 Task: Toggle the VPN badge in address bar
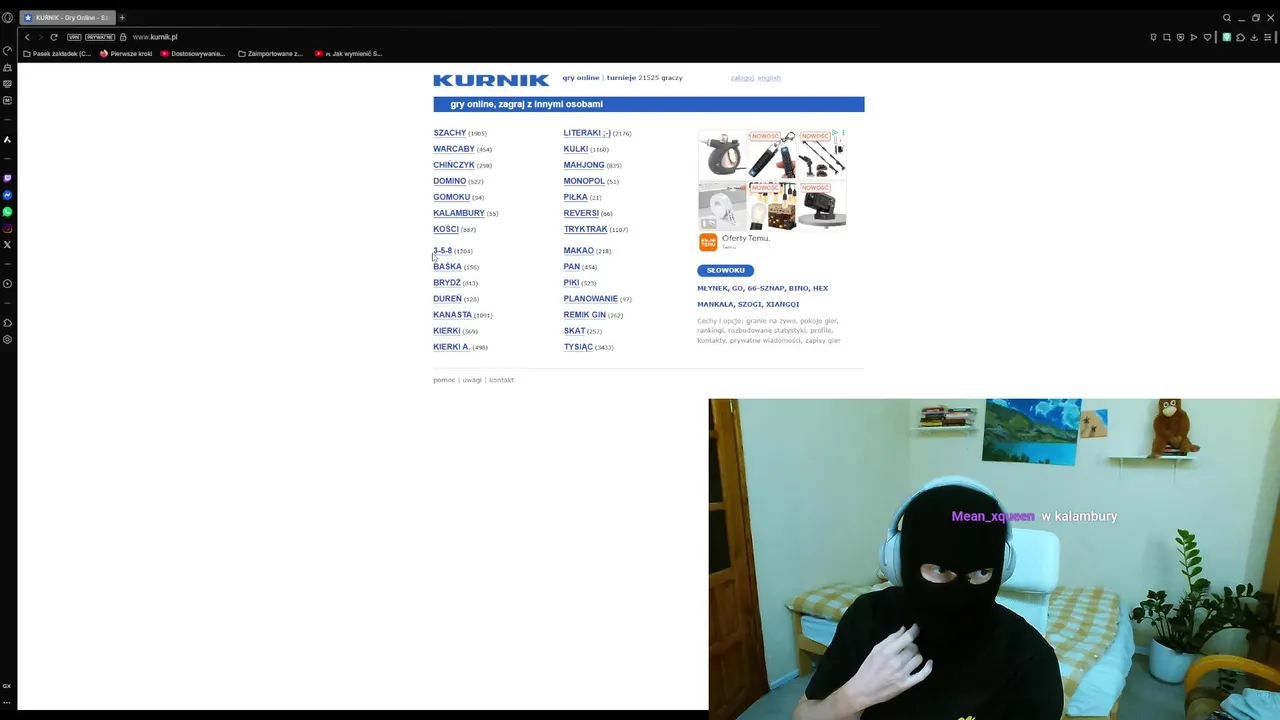pyautogui.click(x=74, y=37)
